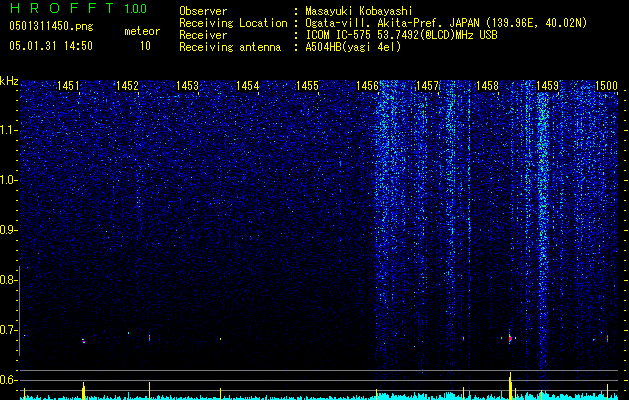Viewport: 629px width, 400px height.
Task: Click the red meteor echo near 1458
Action: (510, 339)
